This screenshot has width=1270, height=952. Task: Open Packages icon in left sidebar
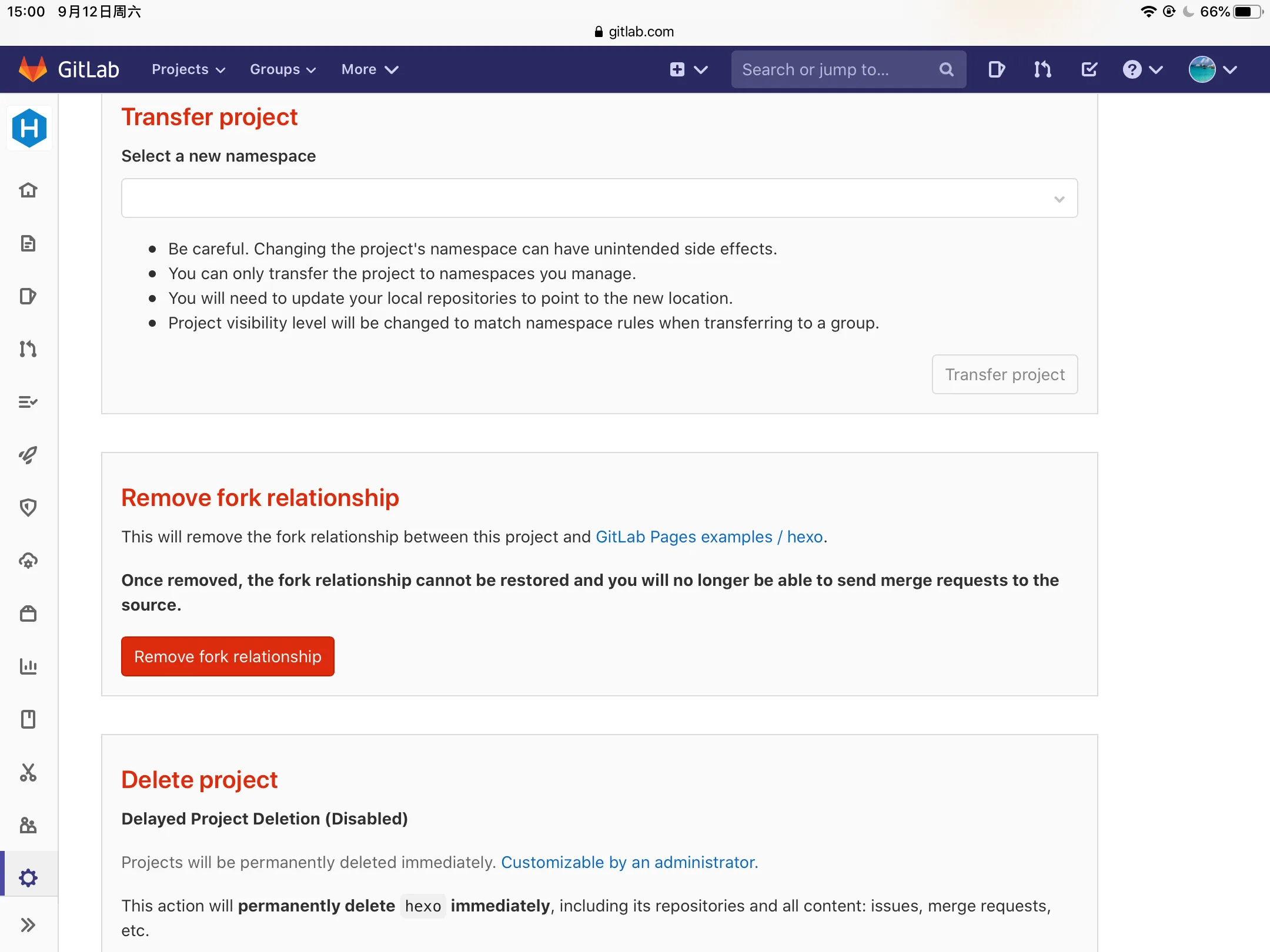(28, 614)
